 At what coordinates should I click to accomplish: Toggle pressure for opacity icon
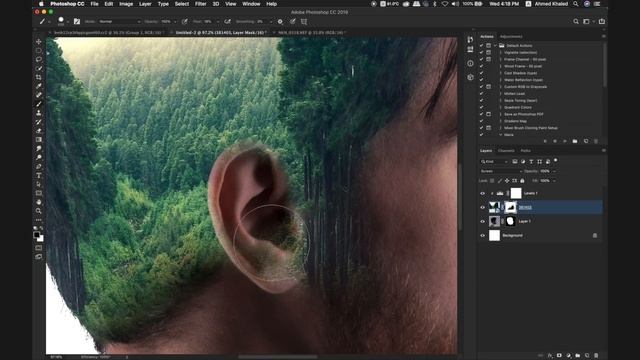pyautogui.click(x=185, y=21)
